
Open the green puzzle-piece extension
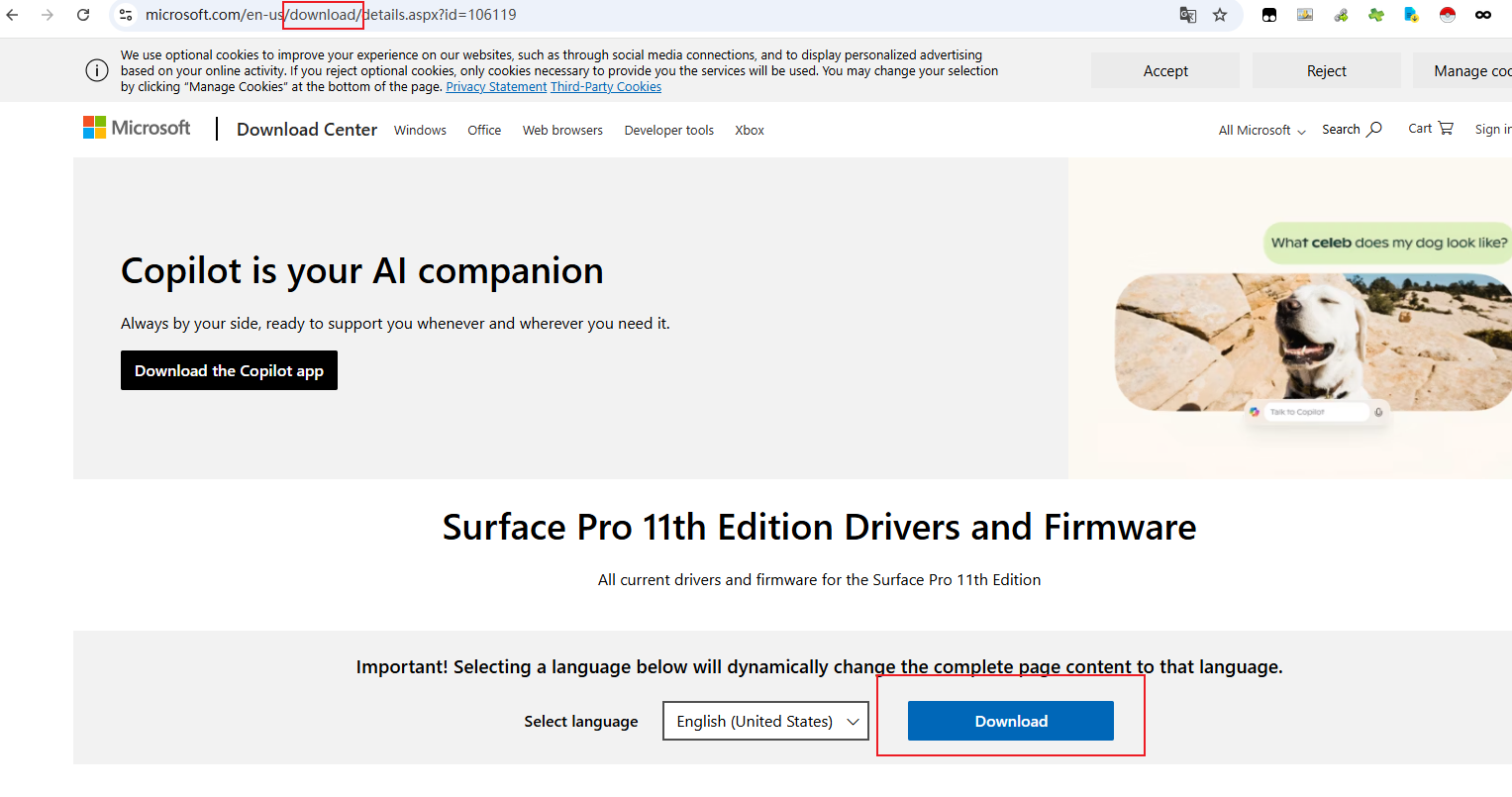(1376, 15)
